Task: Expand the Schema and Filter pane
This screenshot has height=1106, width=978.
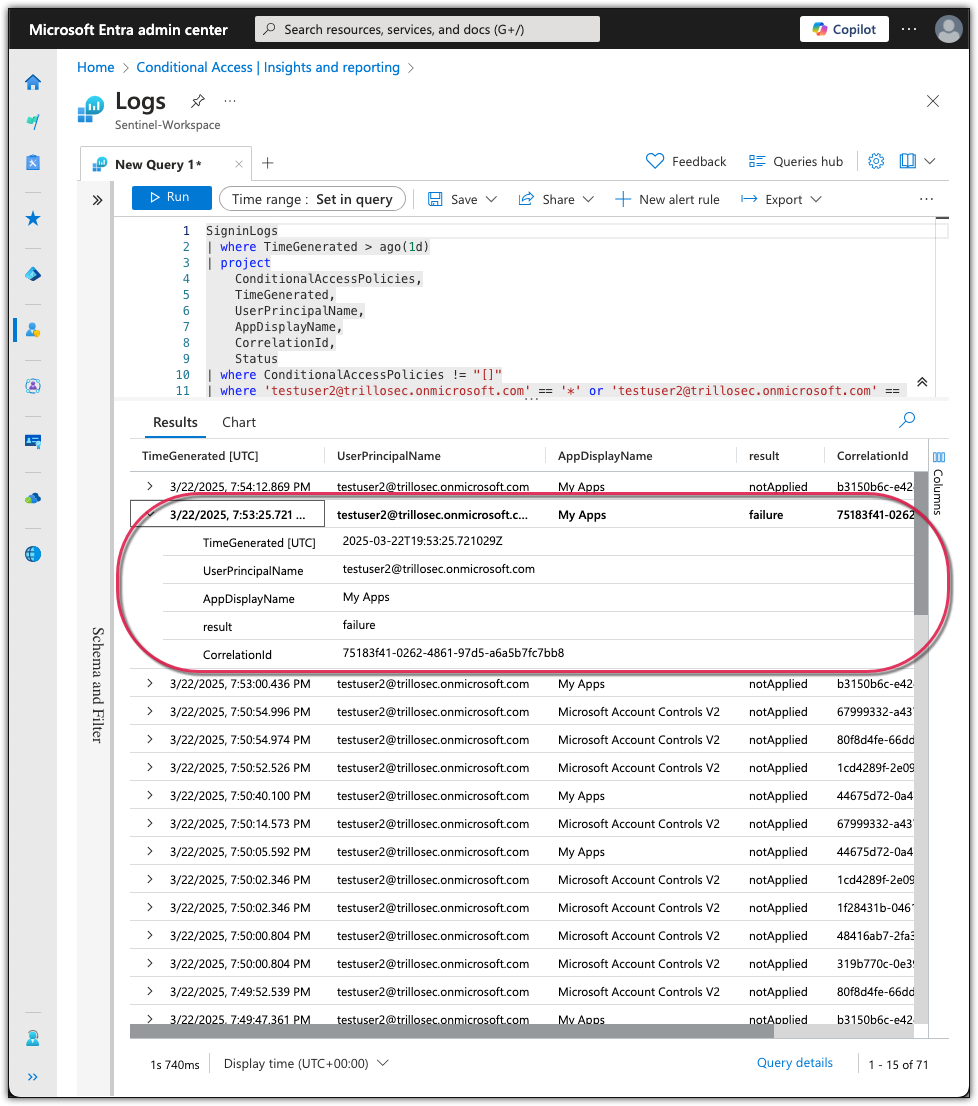Action: 97,200
